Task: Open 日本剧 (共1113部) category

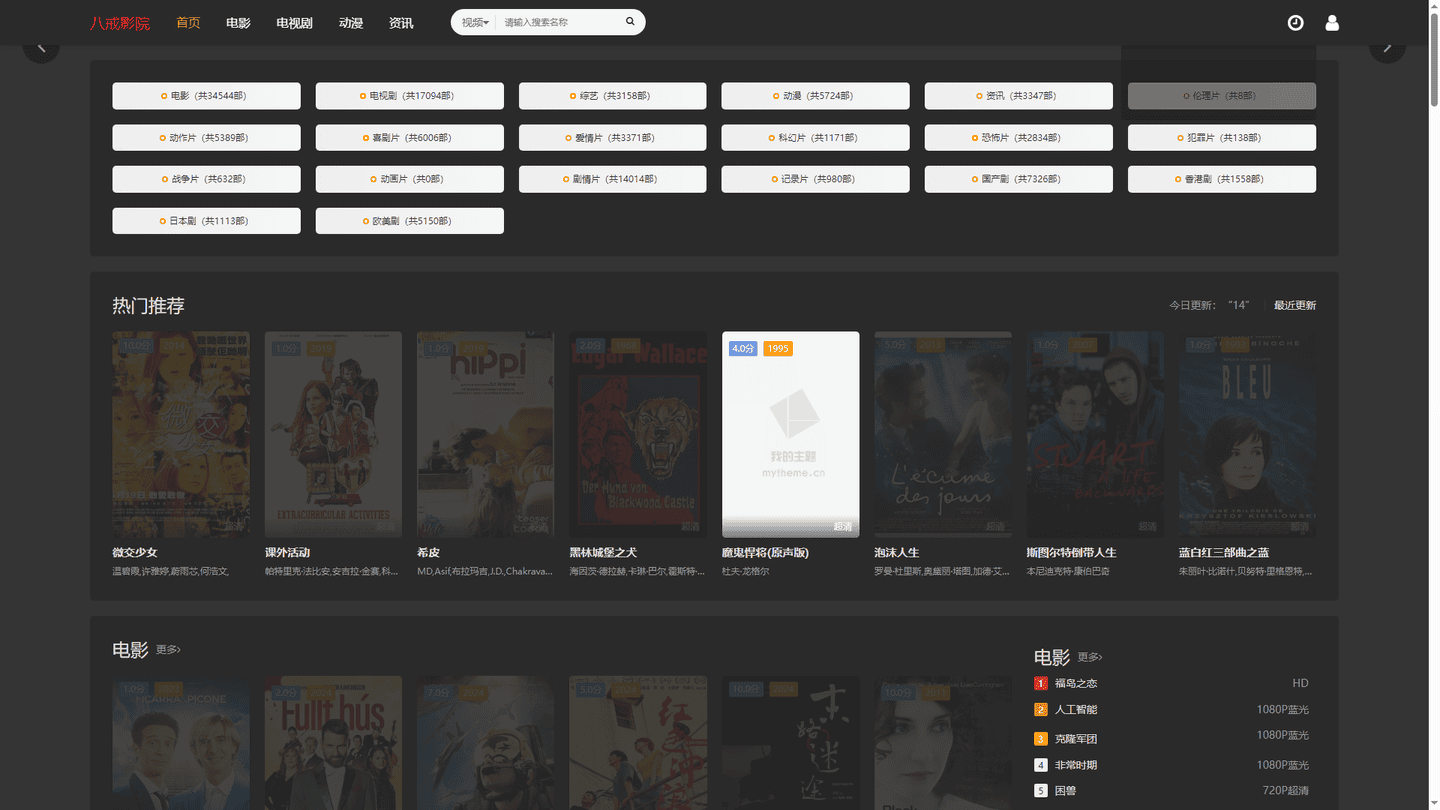Action: [206, 221]
